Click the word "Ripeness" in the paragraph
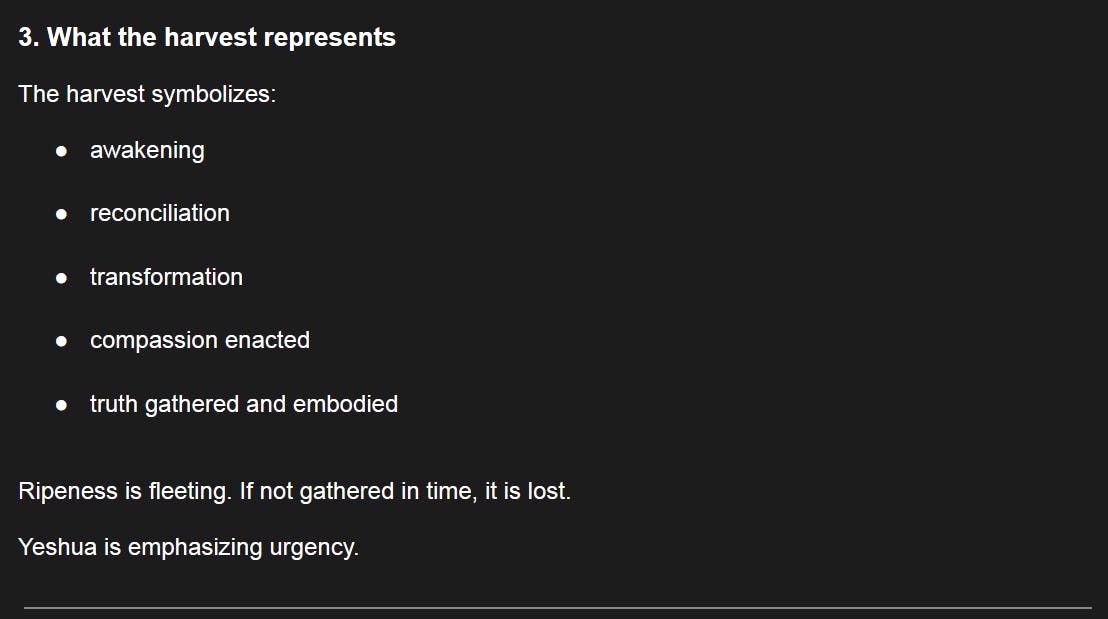 62,492
